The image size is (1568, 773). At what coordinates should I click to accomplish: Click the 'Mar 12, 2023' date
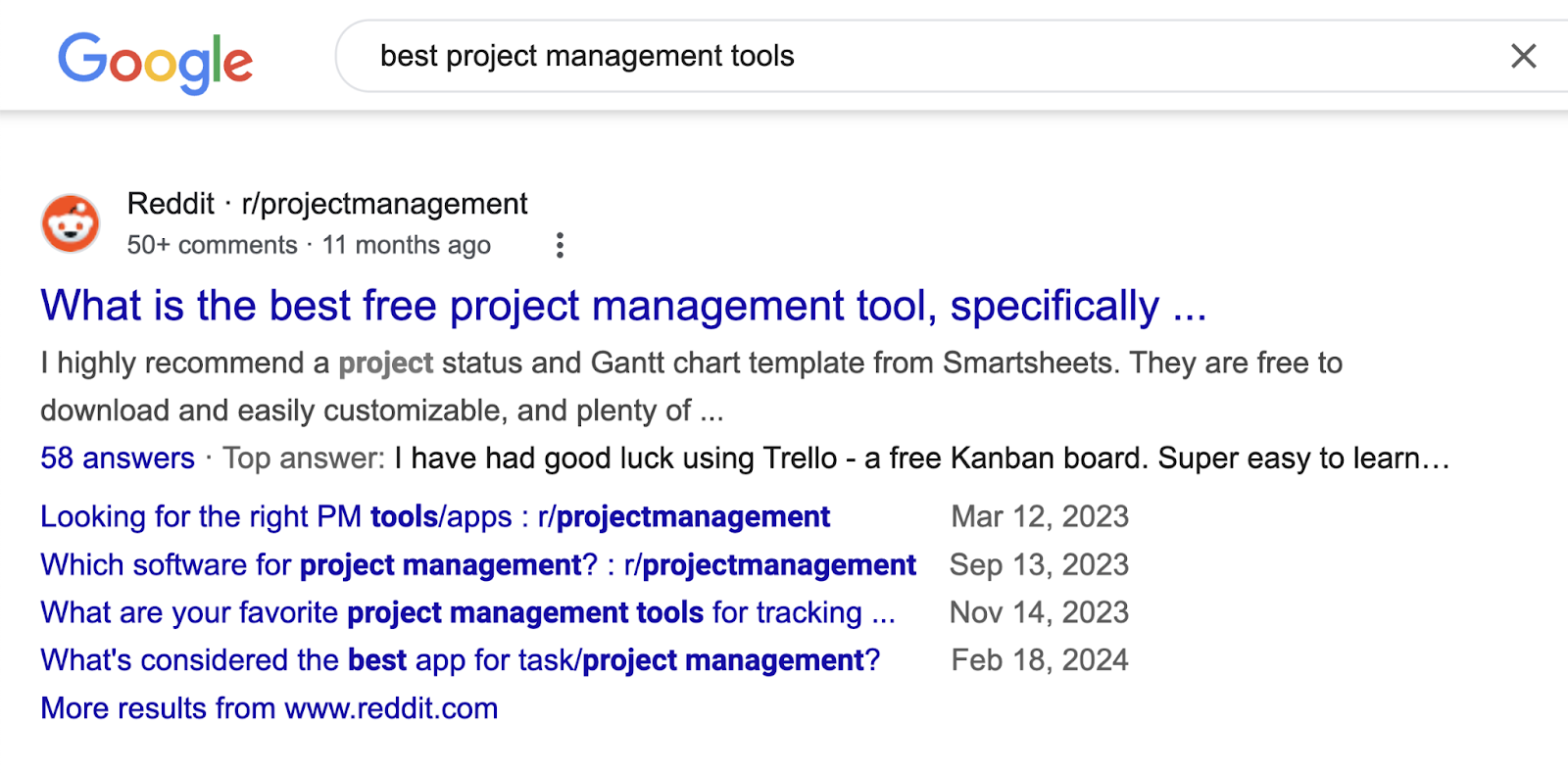coord(1040,516)
